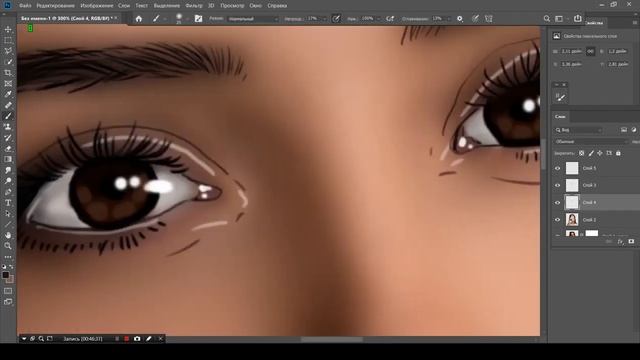Select the Clone Stamp tool
Screen dimensions: 640x360
click(x=8, y=127)
